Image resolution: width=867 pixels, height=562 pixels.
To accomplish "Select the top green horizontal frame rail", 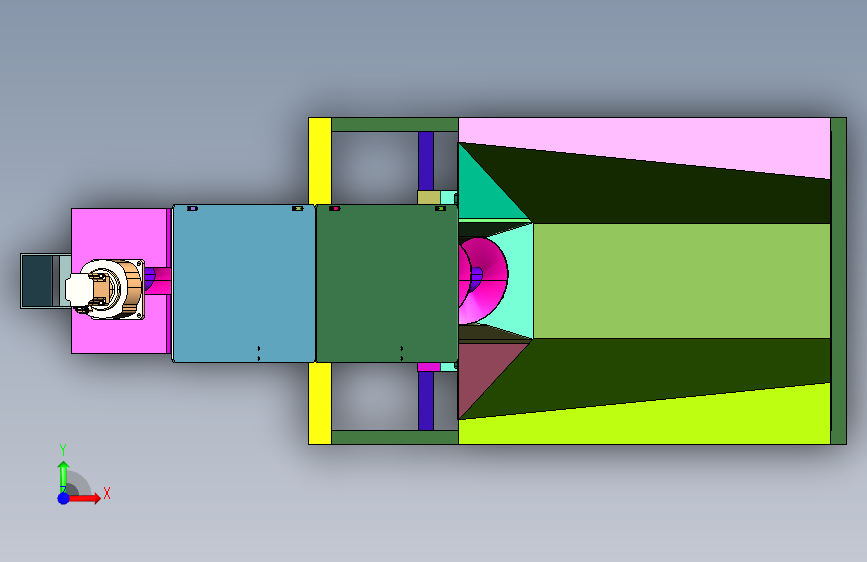I will point(395,124).
